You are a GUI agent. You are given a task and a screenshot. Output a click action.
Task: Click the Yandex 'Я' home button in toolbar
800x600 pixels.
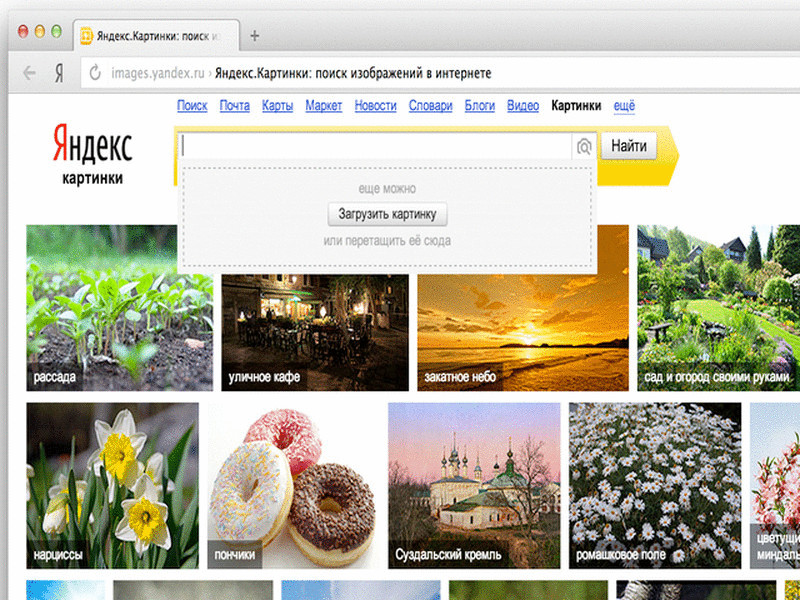pos(59,74)
